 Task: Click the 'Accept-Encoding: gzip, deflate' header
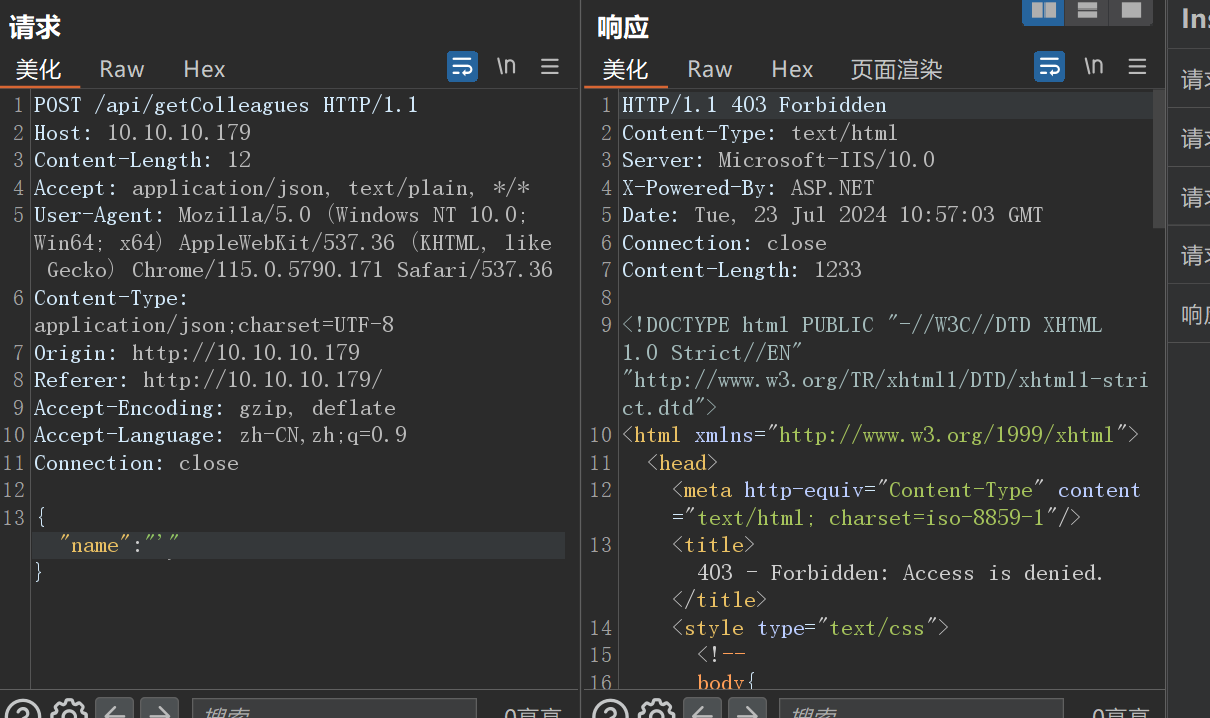click(x=215, y=408)
